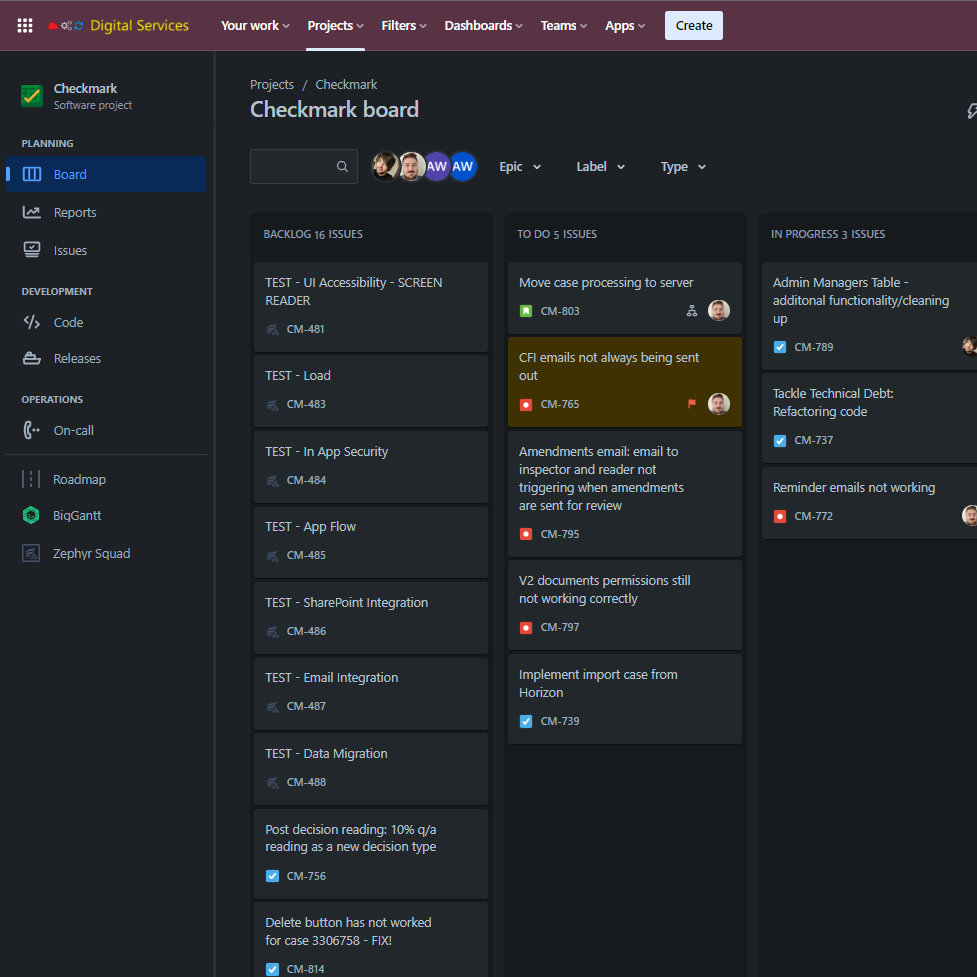
Task: Click the Releases ship icon
Action: (x=32, y=358)
